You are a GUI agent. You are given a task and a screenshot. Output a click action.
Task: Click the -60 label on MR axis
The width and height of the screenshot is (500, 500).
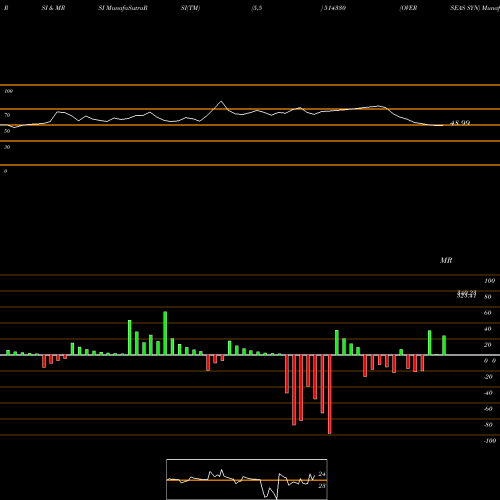tap(488, 409)
